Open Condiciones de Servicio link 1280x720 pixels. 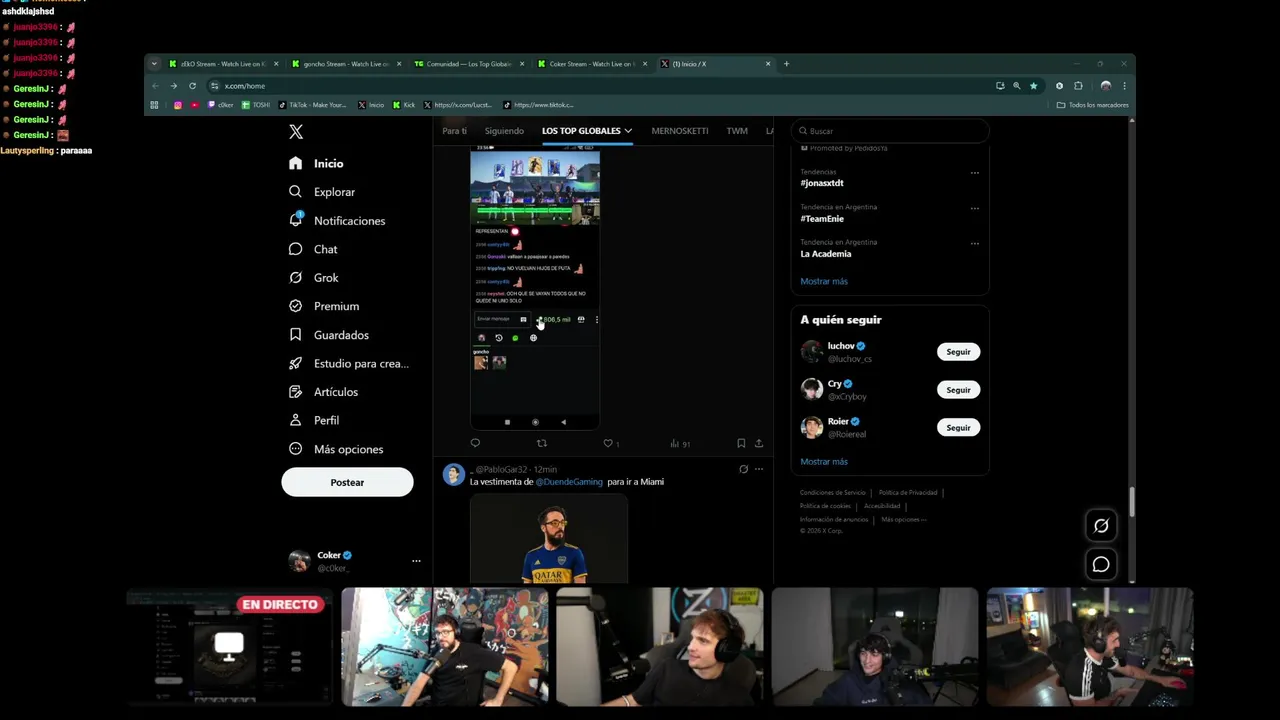pos(833,493)
